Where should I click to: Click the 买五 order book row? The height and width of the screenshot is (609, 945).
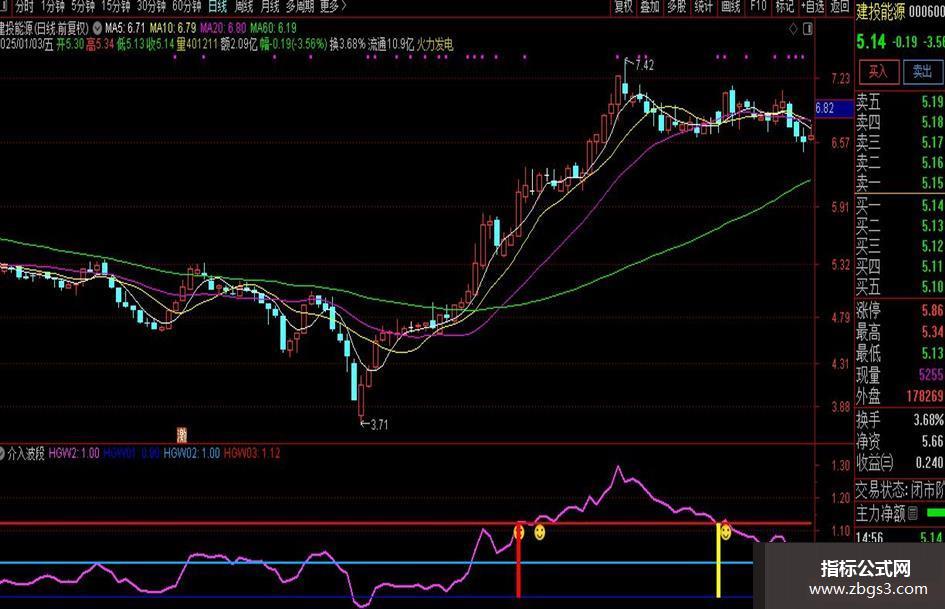pos(900,286)
